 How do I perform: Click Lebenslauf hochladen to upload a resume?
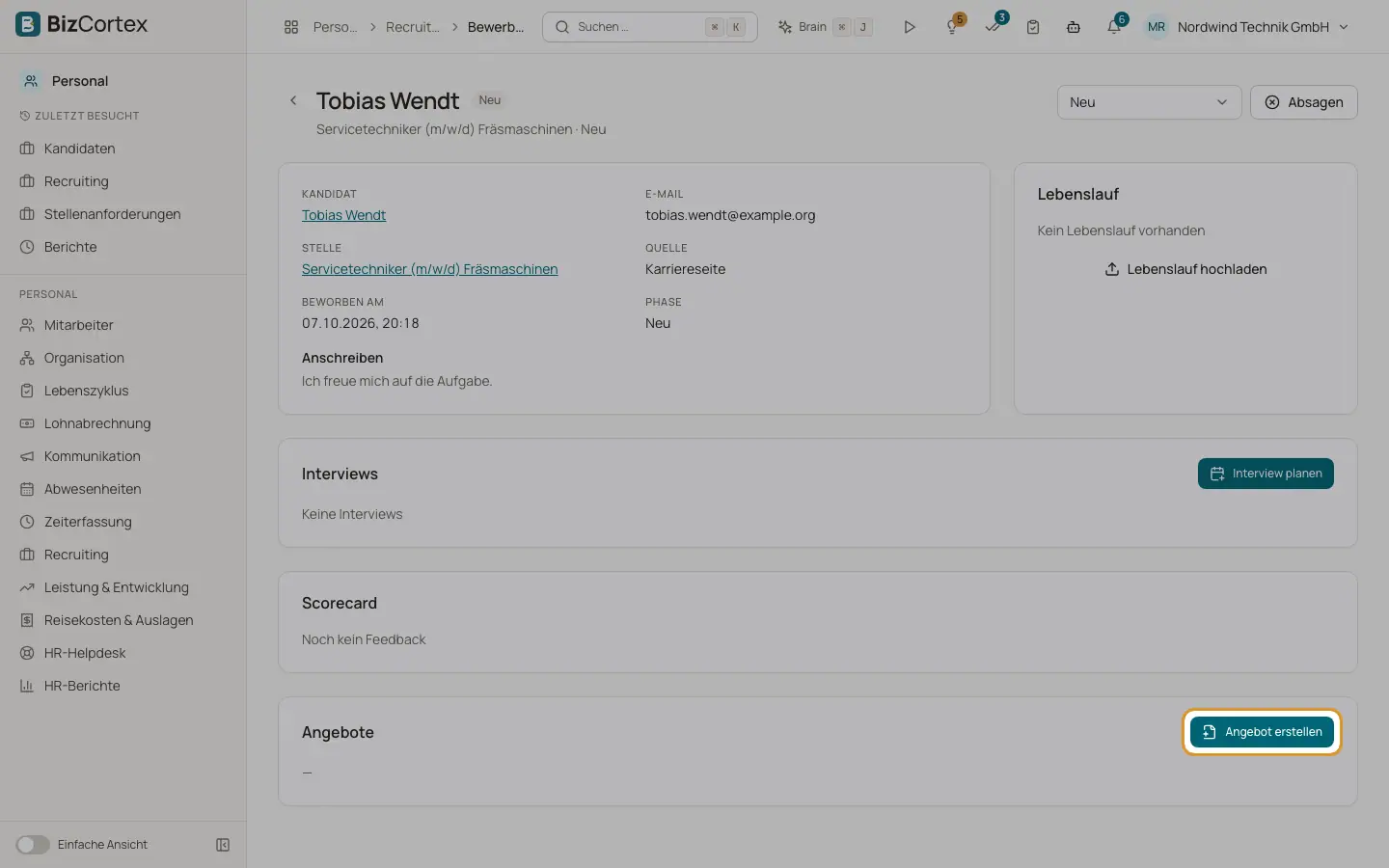coord(1185,269)
